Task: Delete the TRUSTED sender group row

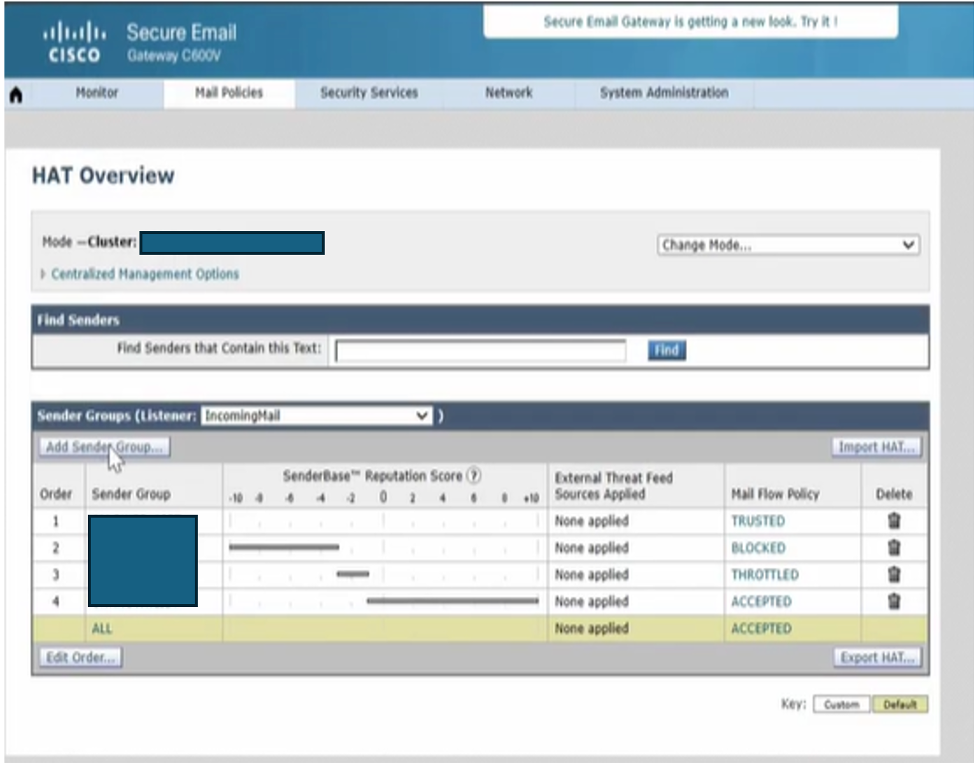Action: click(894, 521)
